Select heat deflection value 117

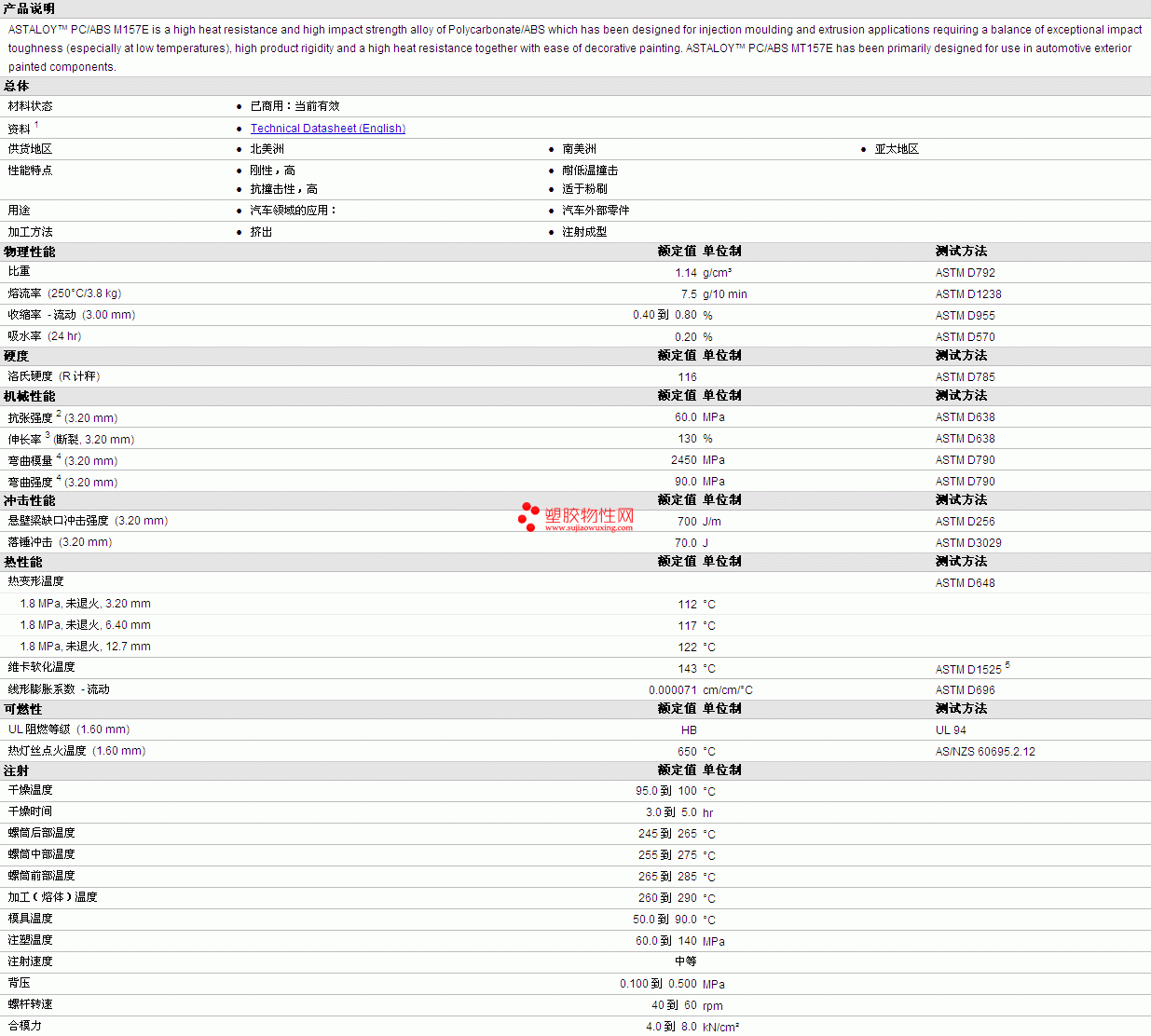688,626
